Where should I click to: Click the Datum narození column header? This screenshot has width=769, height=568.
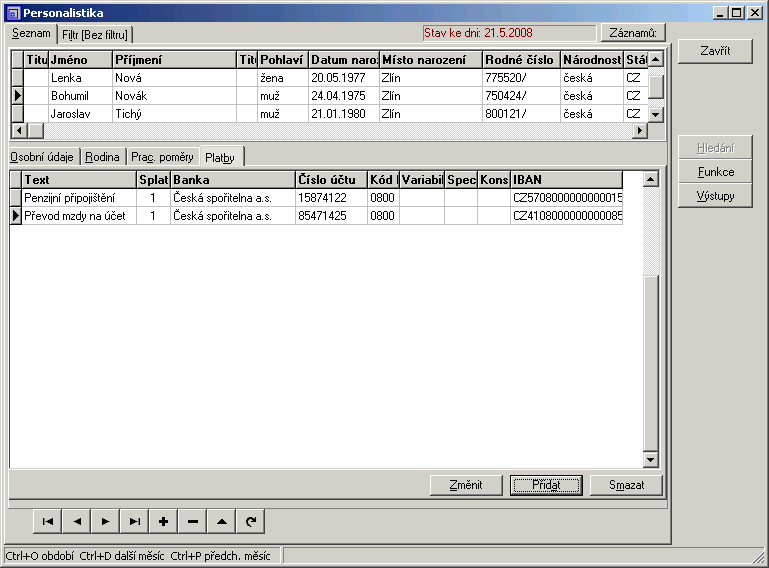(x=344, y=60)
